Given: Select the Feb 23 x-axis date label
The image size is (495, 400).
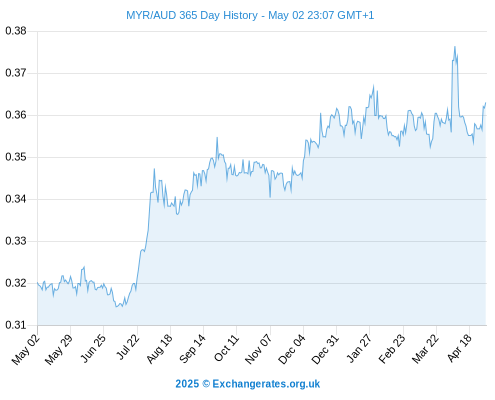Looking at the screenshot, I should (x=392, y=348).
